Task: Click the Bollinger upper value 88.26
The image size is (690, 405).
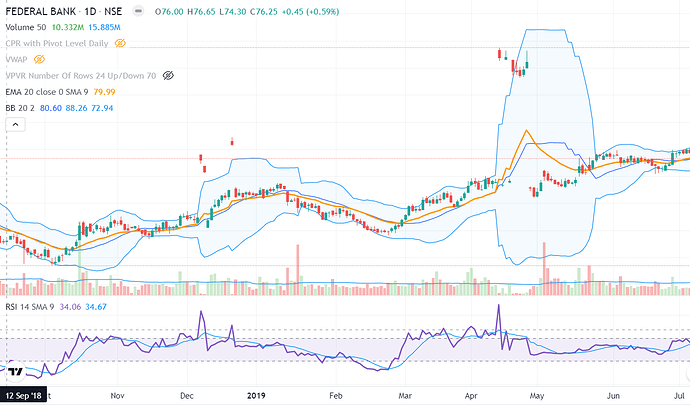Action: (x=76, y=108)
